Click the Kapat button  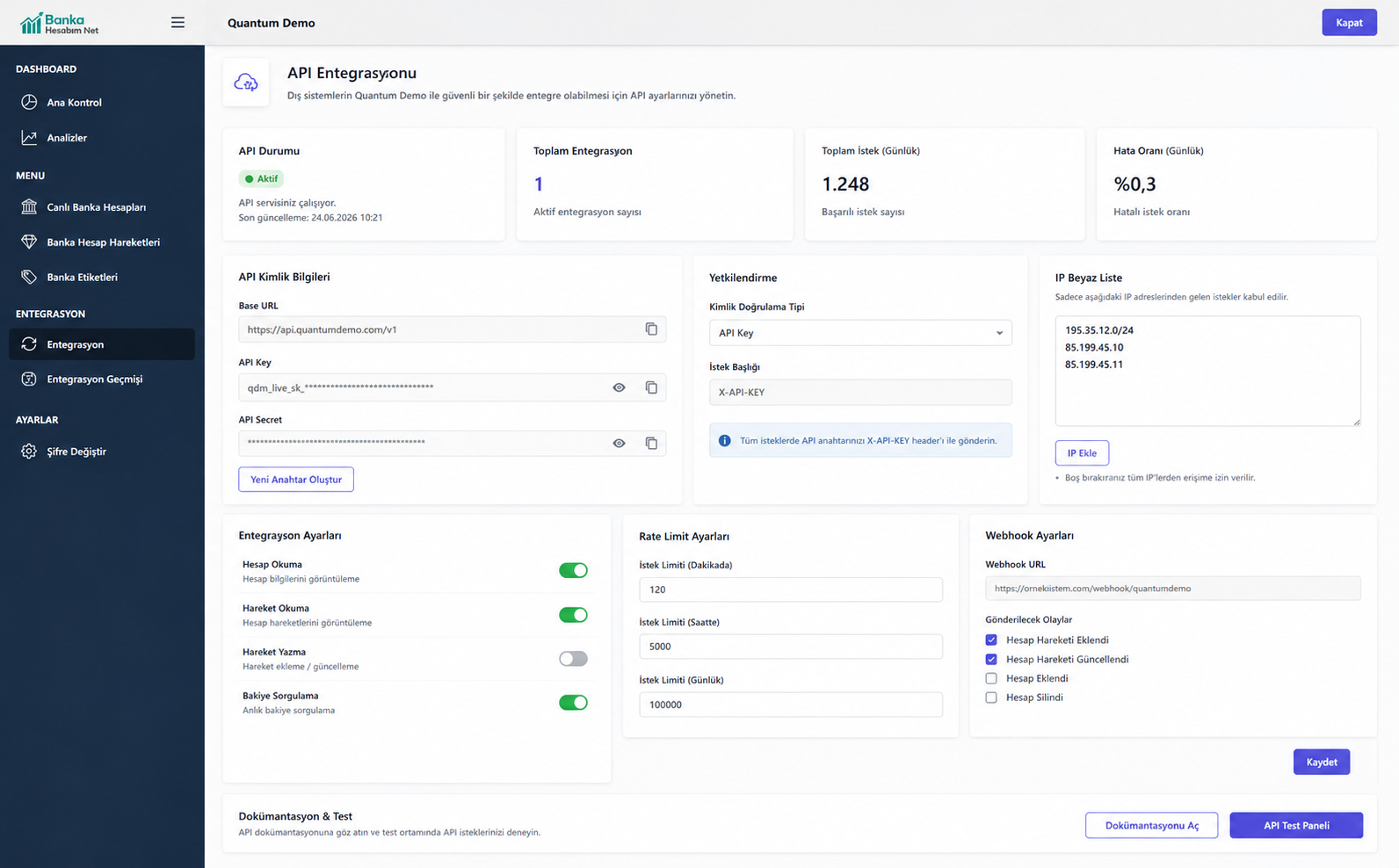(1349, 23)
